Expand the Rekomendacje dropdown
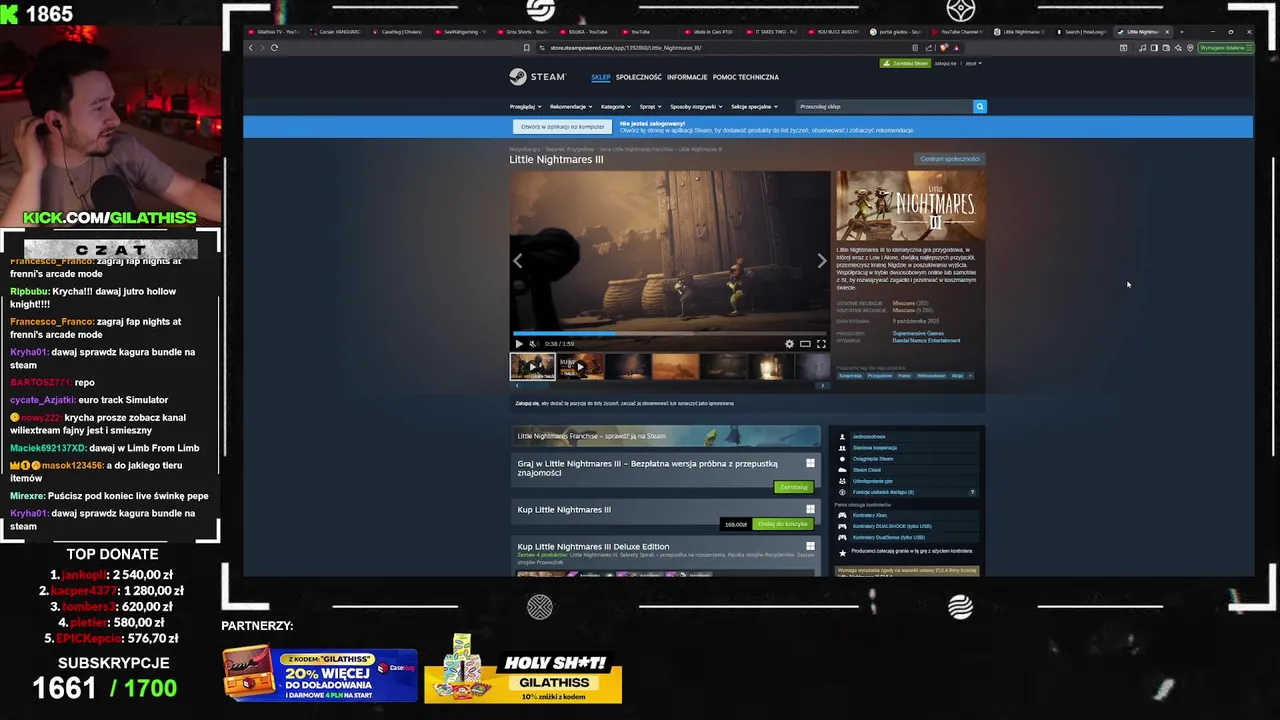1280x720 pixels. click(x=570, y=106)
